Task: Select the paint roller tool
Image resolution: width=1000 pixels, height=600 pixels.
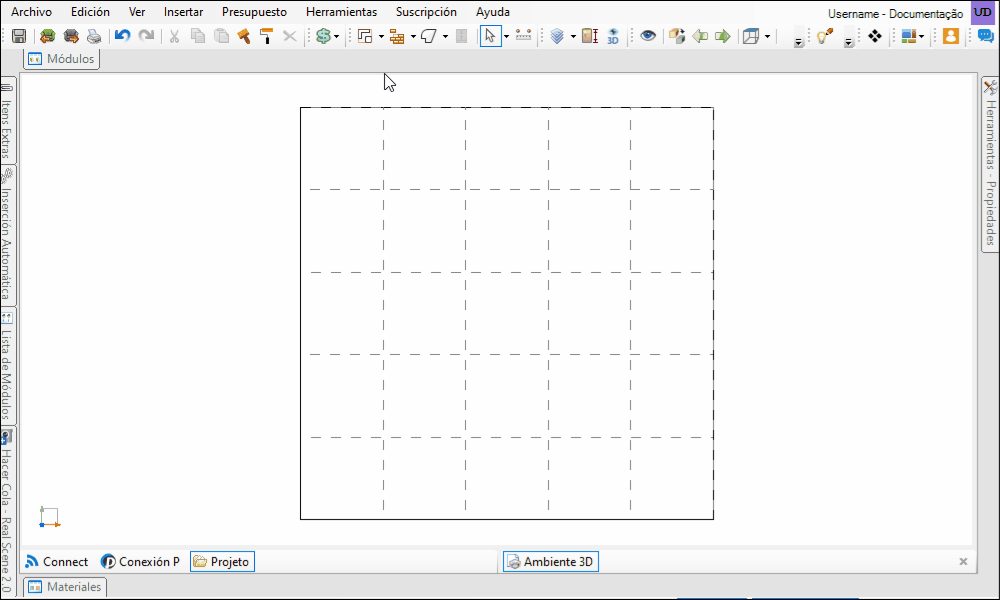Action: 267,36
